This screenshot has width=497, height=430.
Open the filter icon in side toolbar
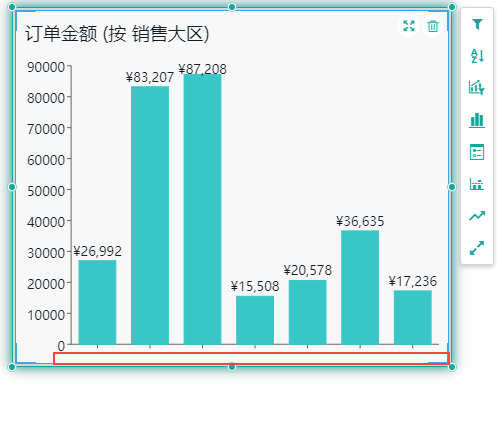(x=477, y=24)
